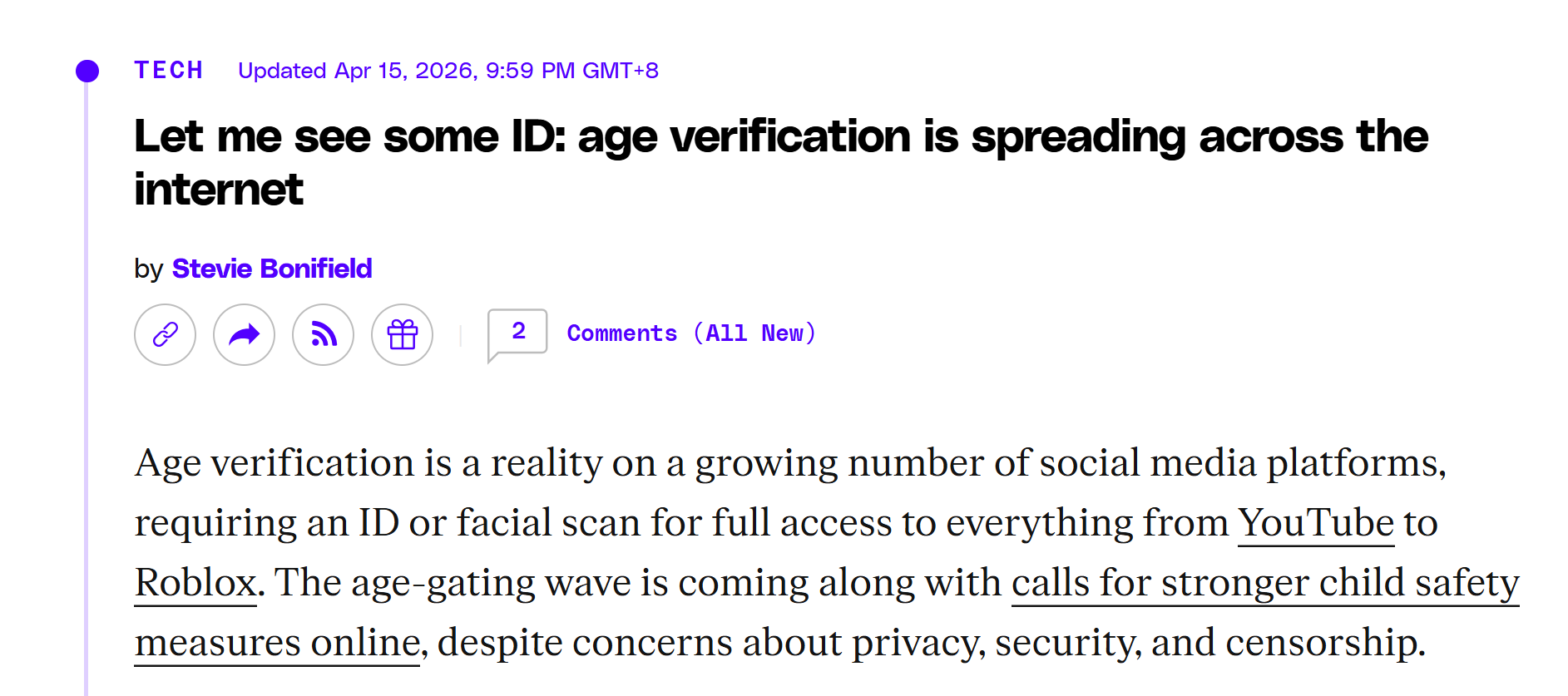Follow the Roblox link in the paragraph
Screen dimensions: 1568x696
tap(195, 583)
